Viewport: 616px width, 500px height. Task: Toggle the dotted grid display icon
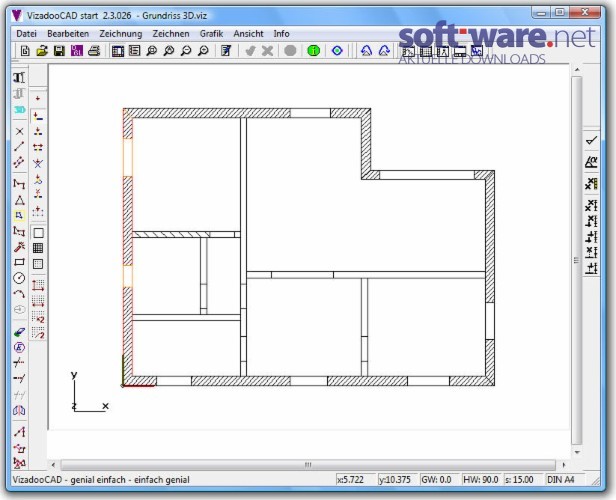[38, 264]
